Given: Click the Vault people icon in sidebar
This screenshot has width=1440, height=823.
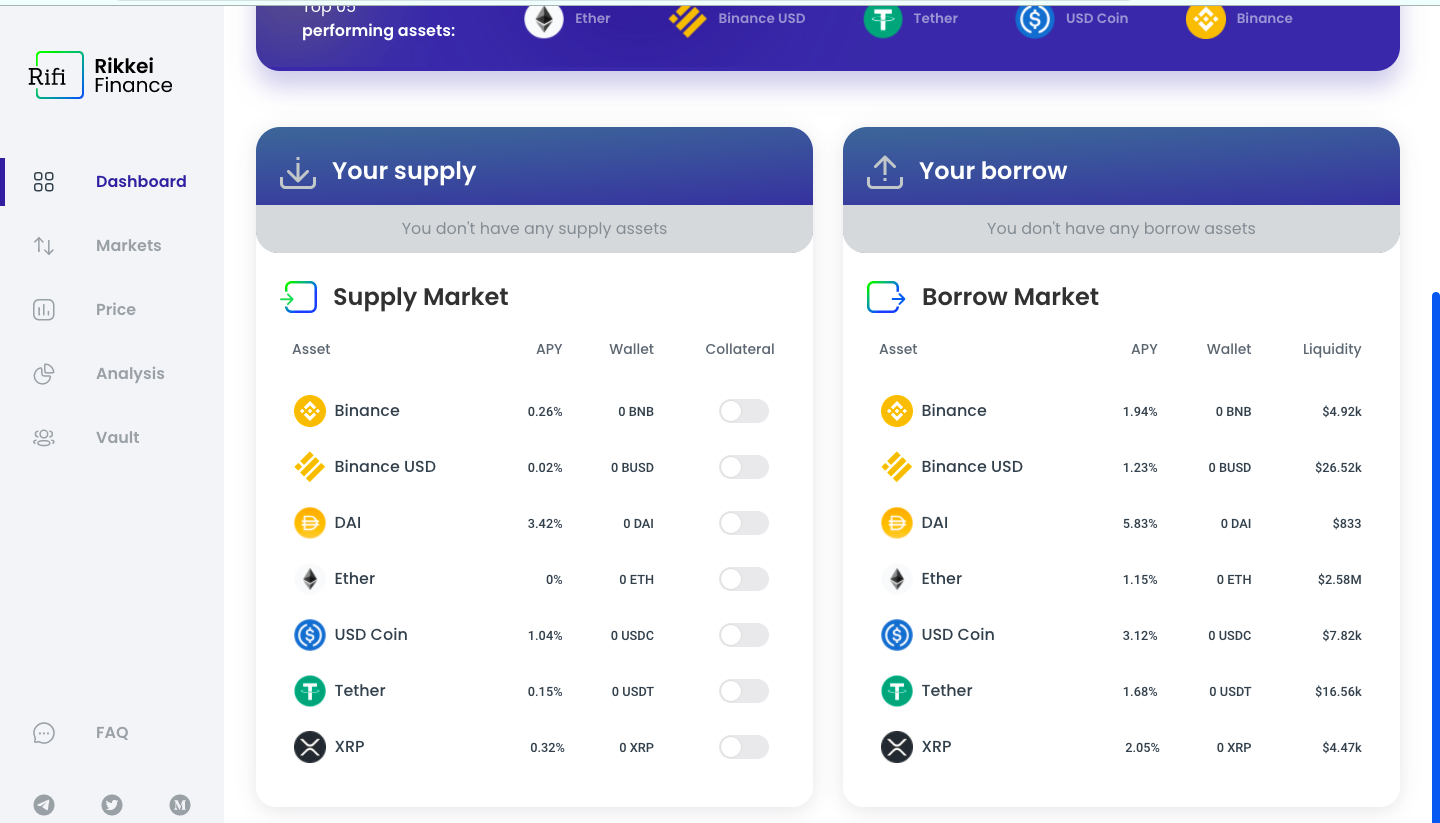Looking at the screenshot, I should 44,438.
